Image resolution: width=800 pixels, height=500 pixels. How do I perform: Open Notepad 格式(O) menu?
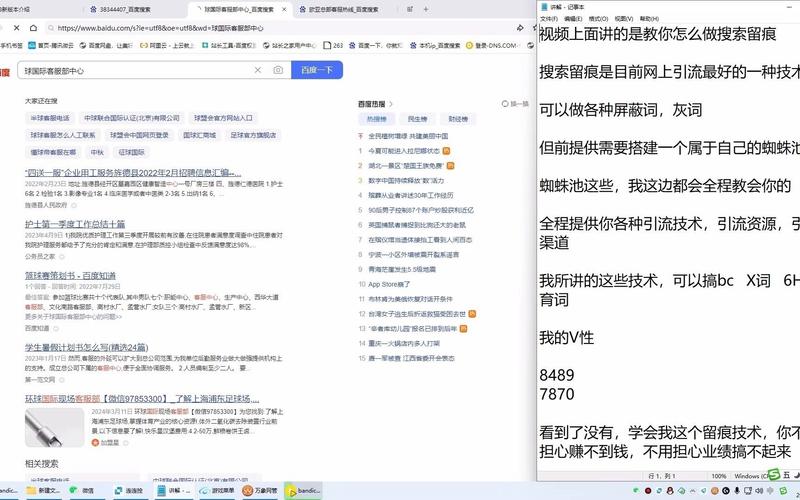click(x=598, y=18)
